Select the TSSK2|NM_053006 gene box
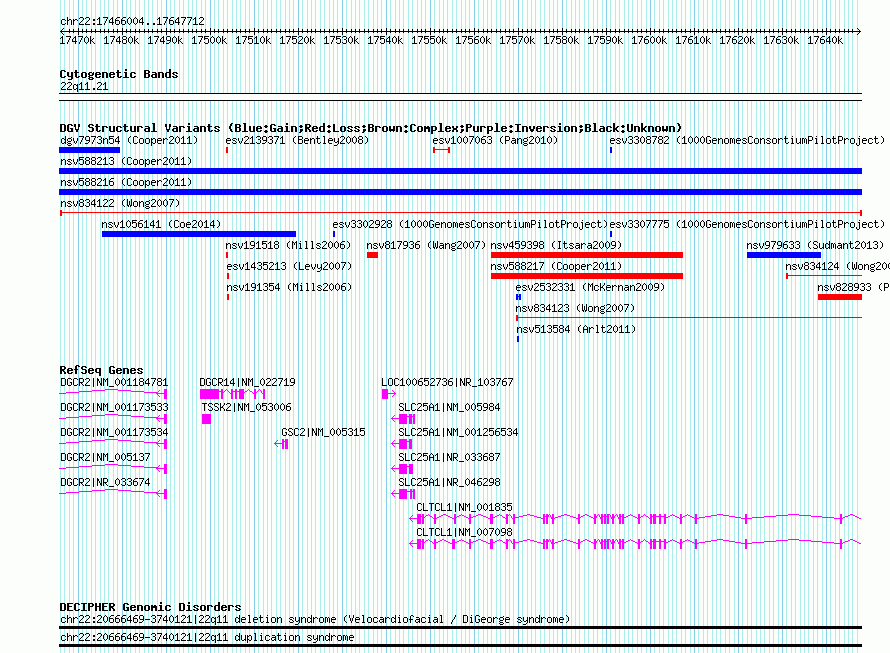Viewport: 890px width, 653px height. (x=206, y=419)
